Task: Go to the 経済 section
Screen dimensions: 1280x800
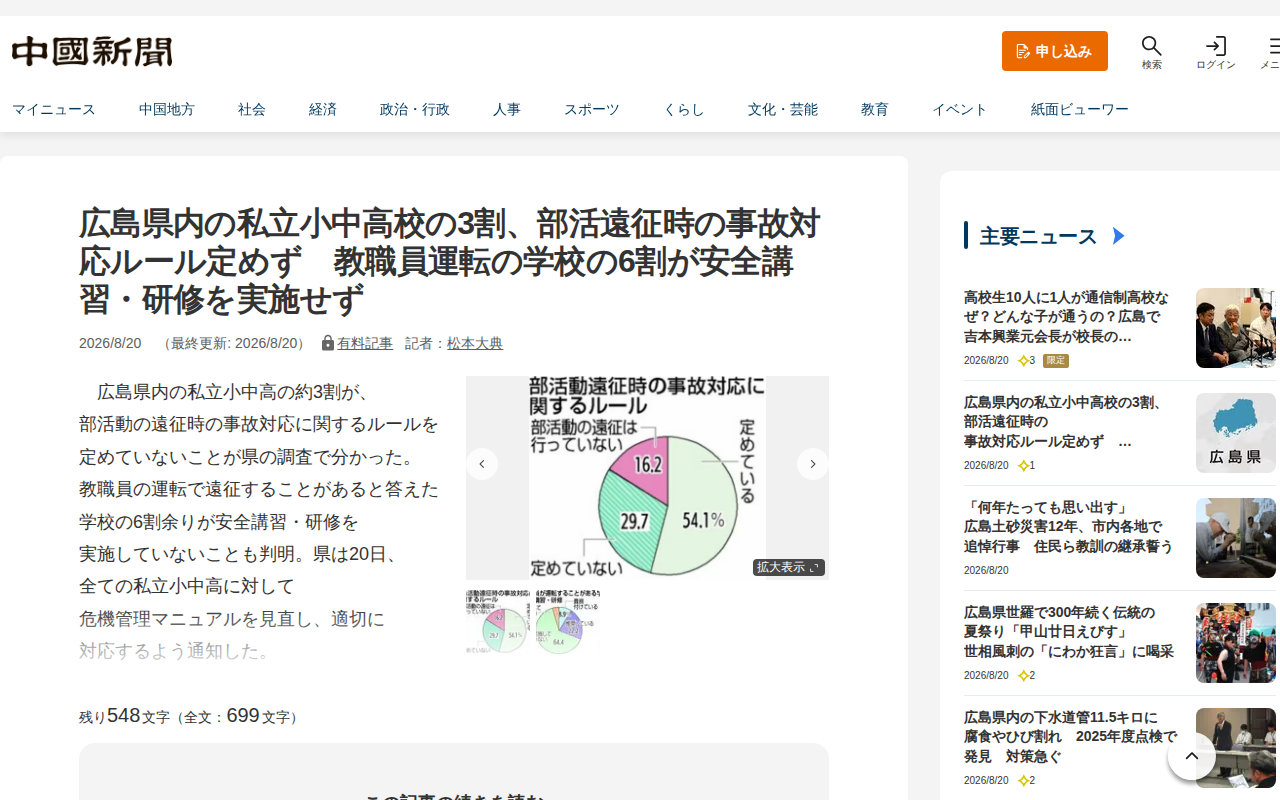Action: (323, 109)
